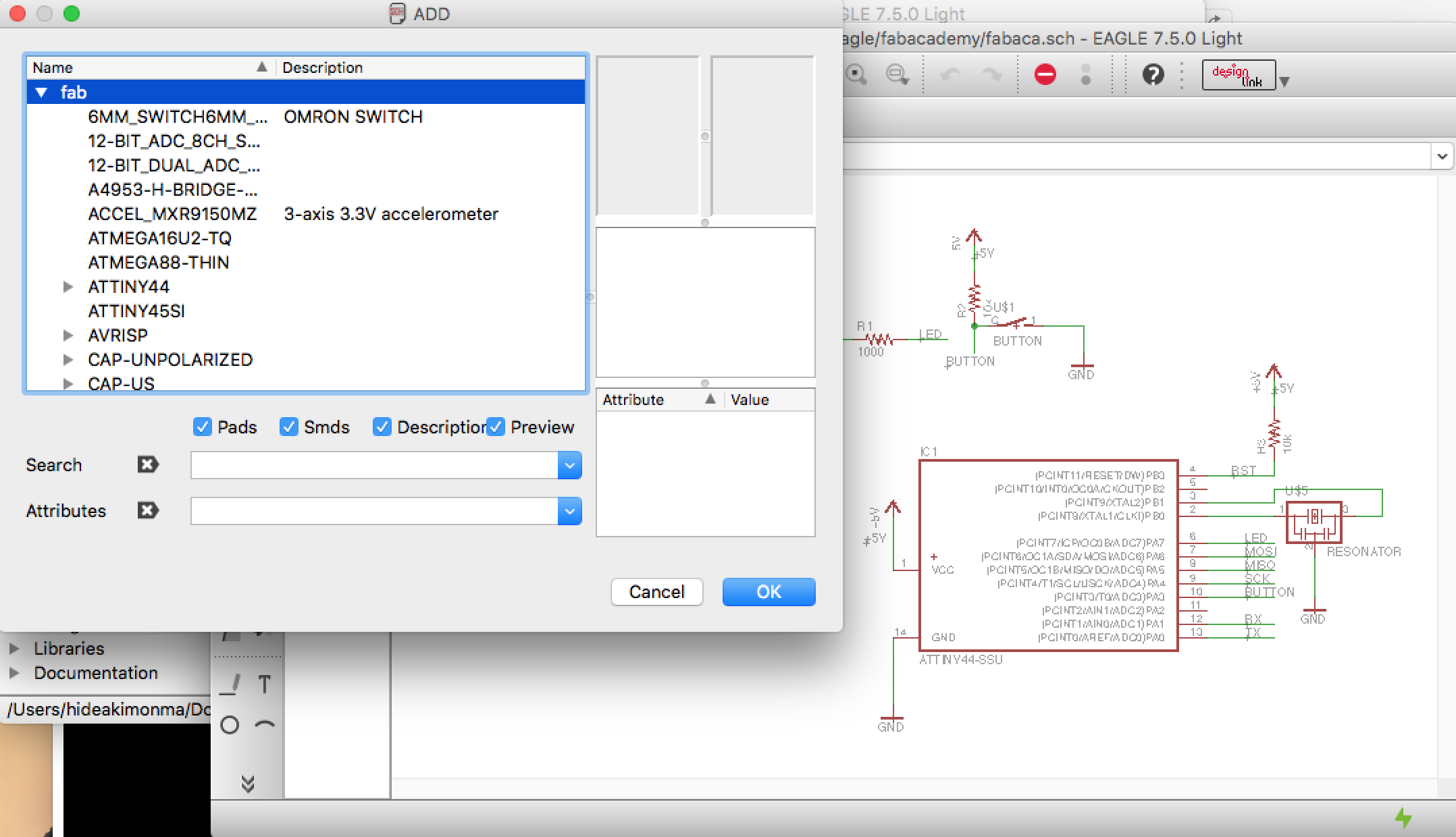Expand the CAP-US device entry
1456x837 pixels.
68,384
